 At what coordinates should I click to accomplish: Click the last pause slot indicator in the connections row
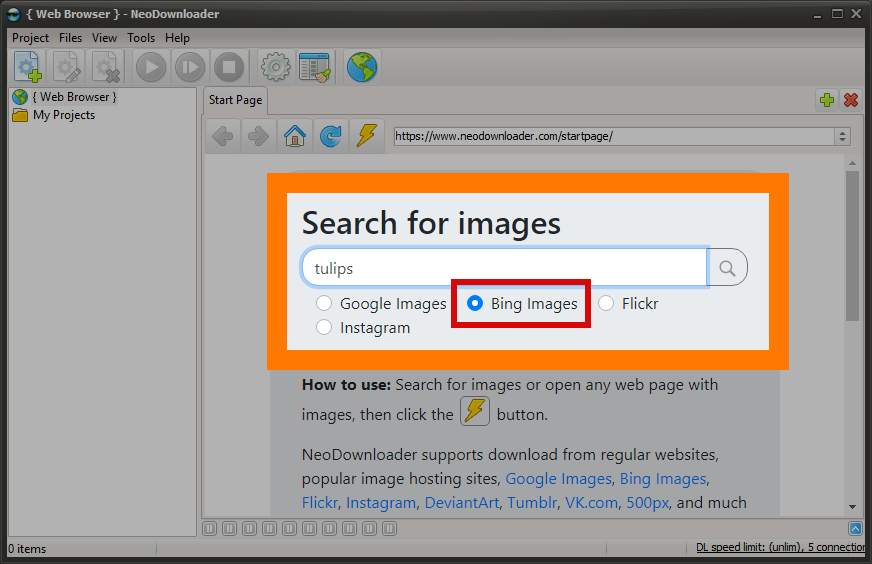[390, 528]
